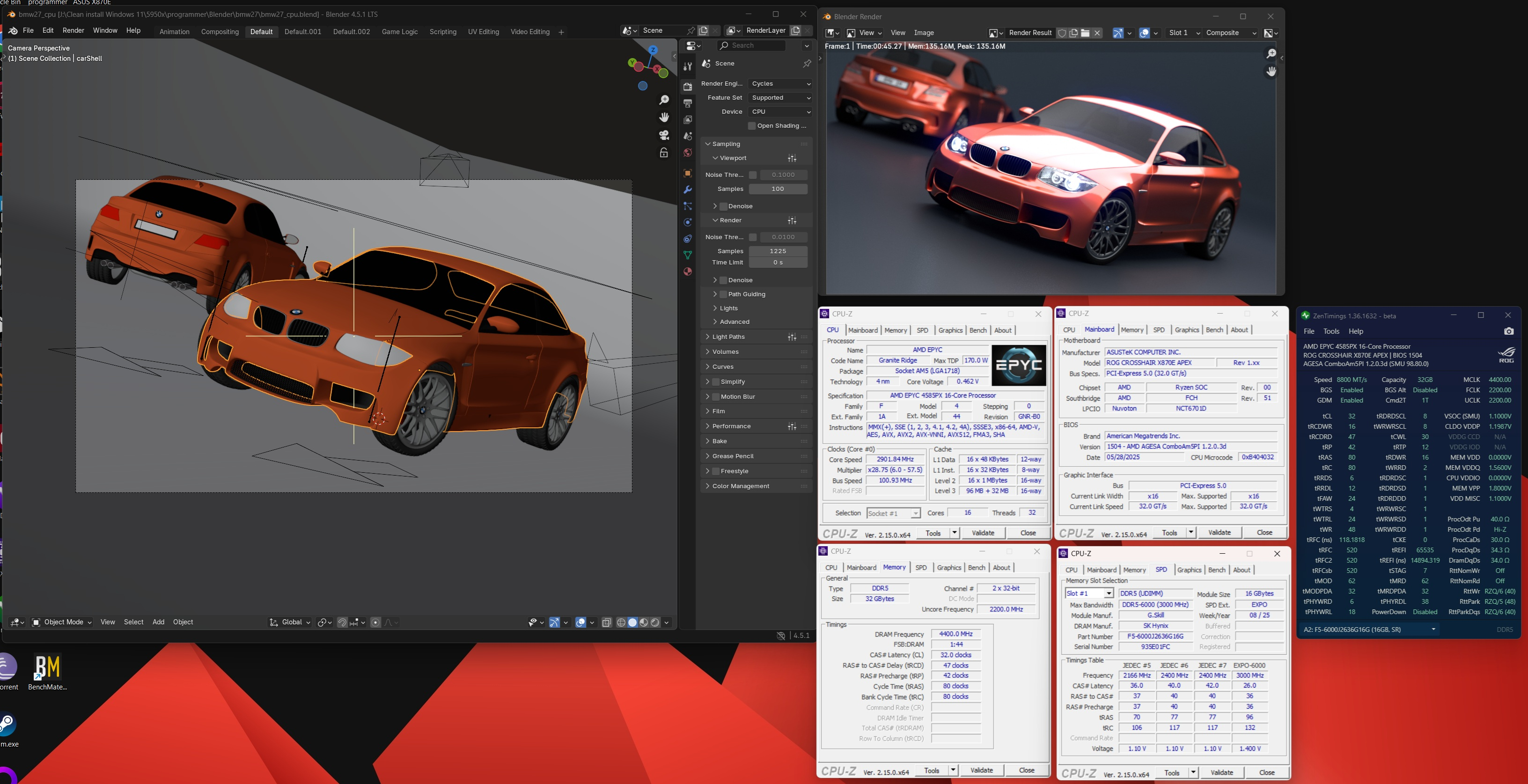Click the open image folder icon in Blender Render
Screen dimensions: 1528x784
[1086, 33]
